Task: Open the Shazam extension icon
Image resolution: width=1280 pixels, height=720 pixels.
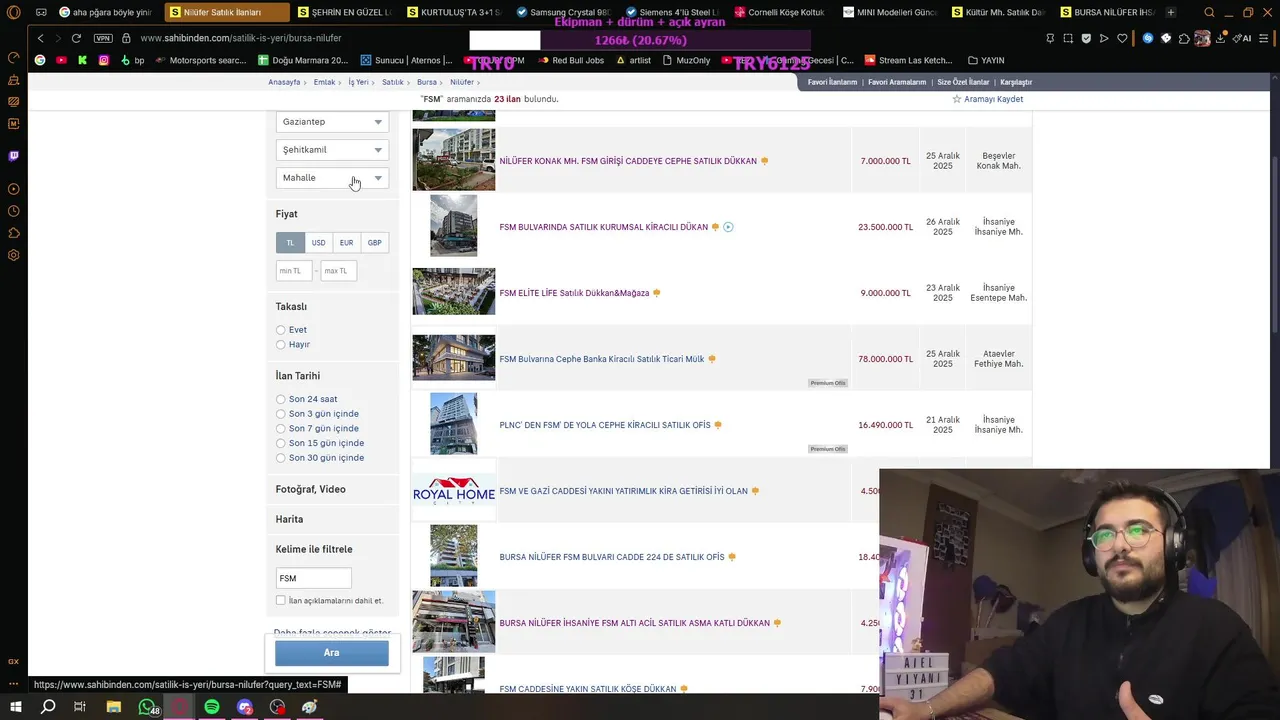Action: 1148,38
